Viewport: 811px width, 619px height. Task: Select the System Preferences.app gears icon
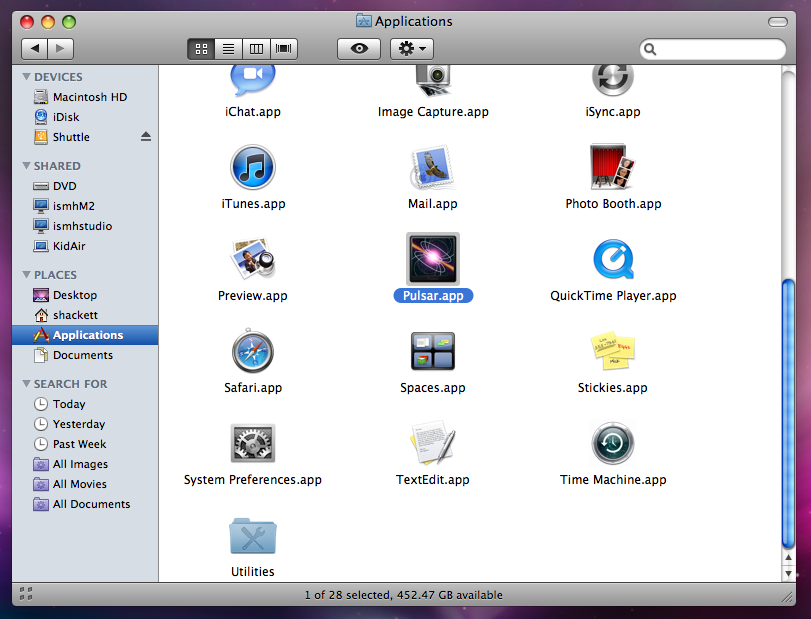coord(253,443)
